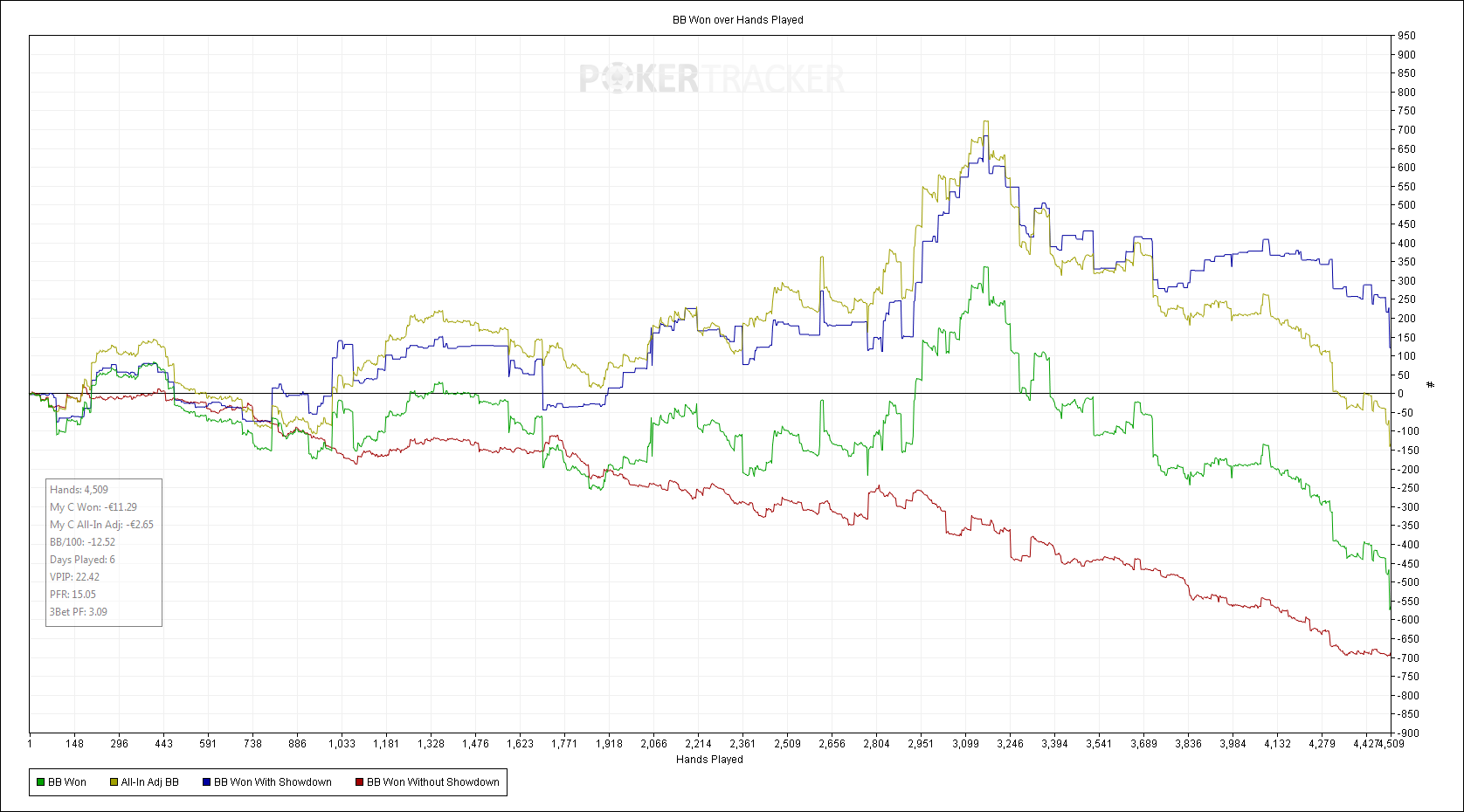Click the "950" y-axis tick label

1406,36
